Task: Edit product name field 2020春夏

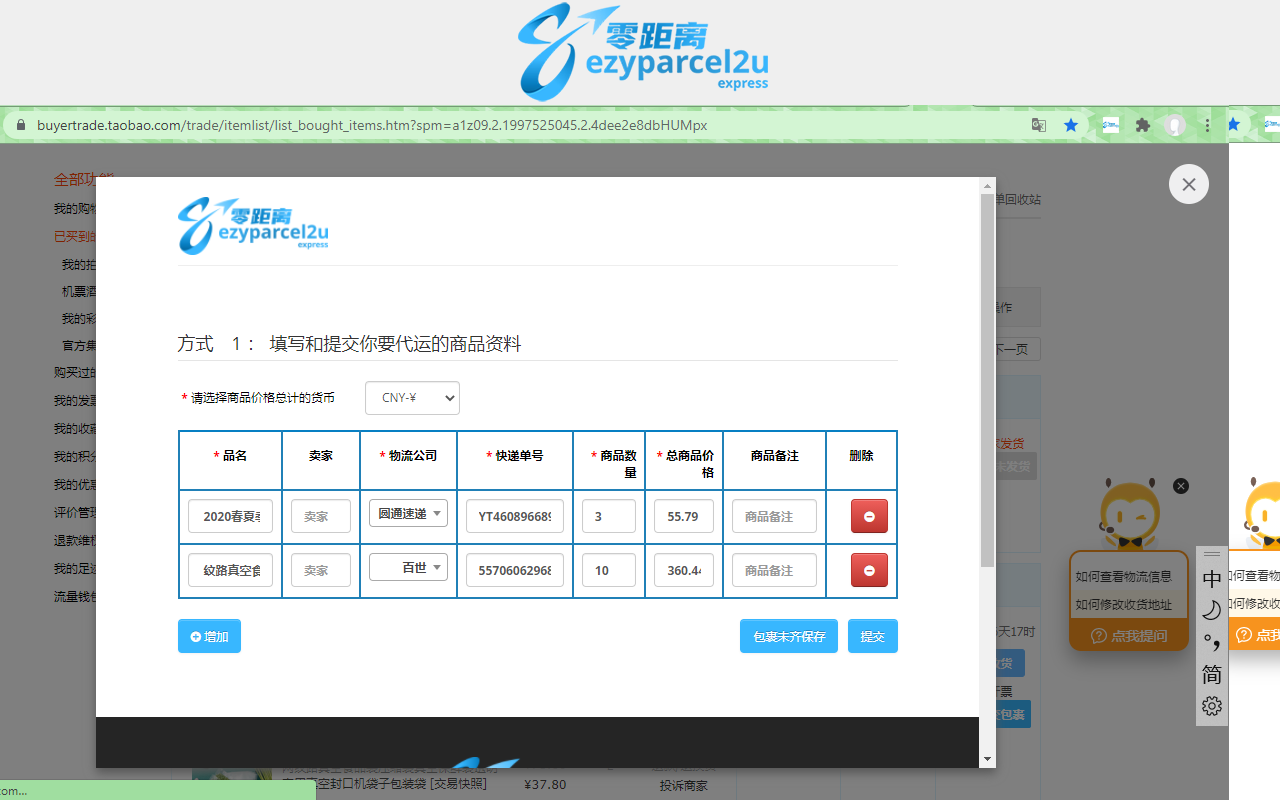Action: pyautogui.click(x=230, y=516)
